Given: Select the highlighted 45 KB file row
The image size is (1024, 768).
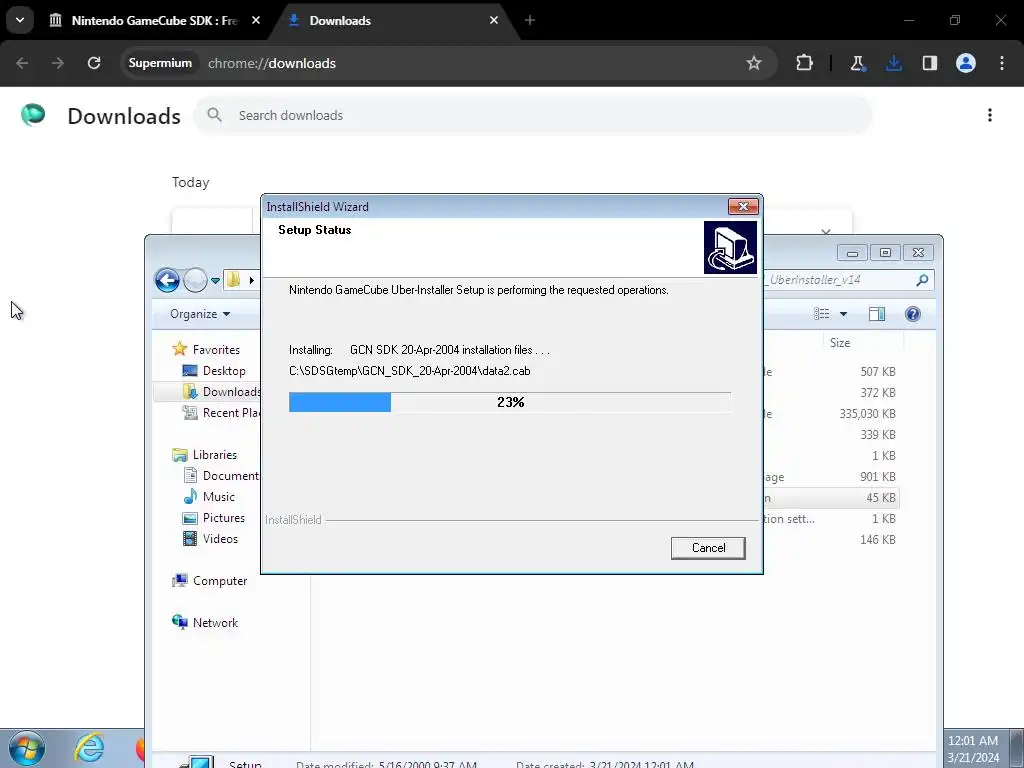Looking at the screenshot, I should pyautogui.click(x=831, y=498).
